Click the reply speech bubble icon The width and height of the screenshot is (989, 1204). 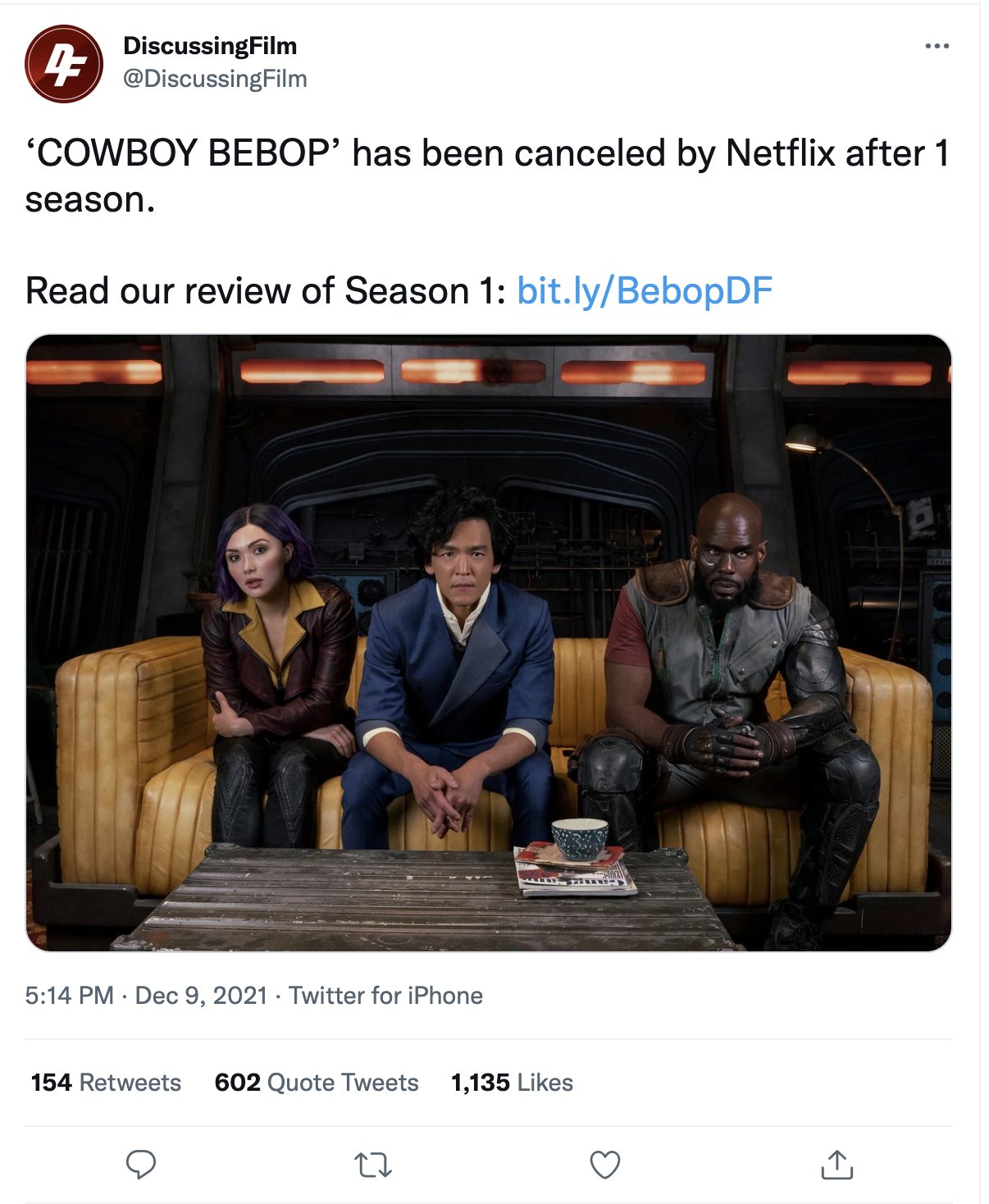[141, 1164]
